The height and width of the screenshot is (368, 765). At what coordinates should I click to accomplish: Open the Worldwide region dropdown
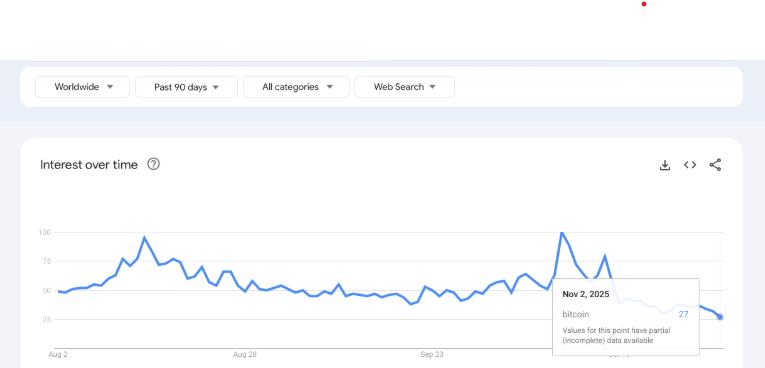[x=82, y=87]
